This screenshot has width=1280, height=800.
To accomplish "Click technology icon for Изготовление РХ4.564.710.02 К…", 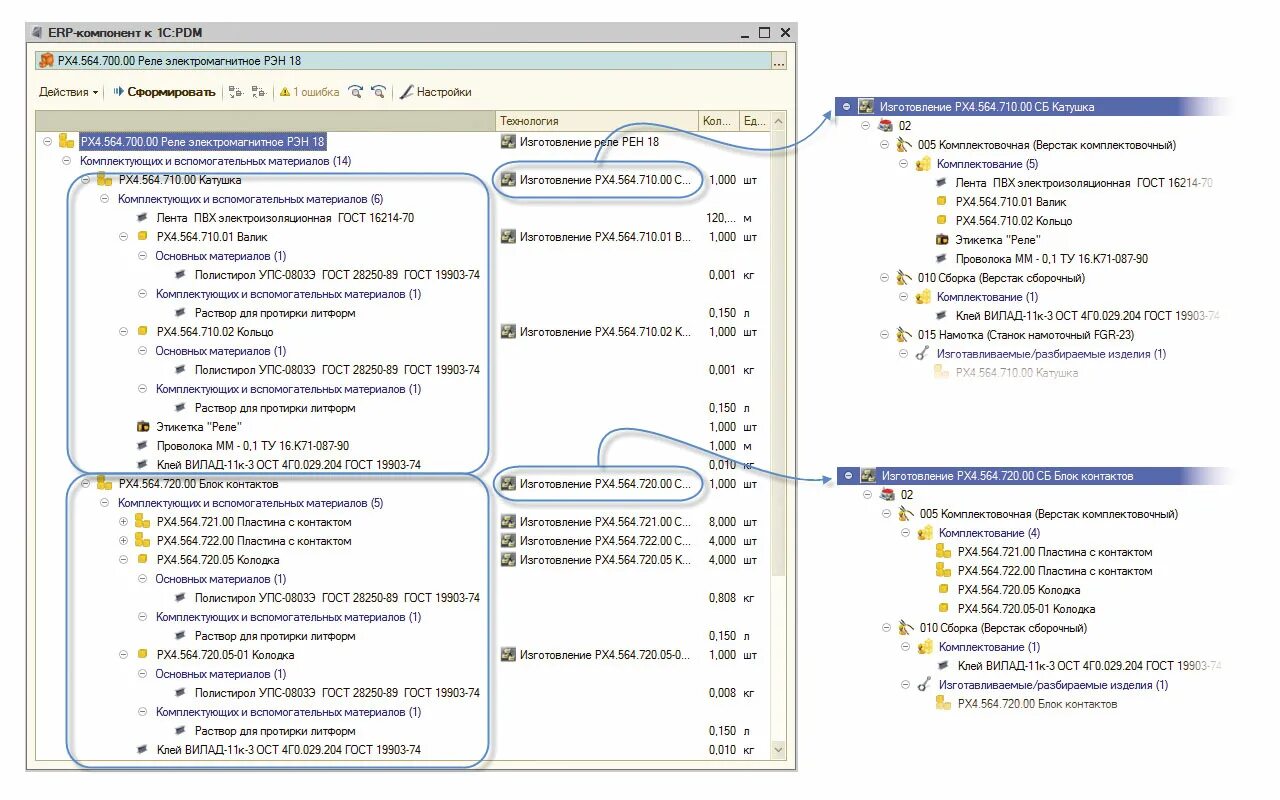I will tap(508, 332).
